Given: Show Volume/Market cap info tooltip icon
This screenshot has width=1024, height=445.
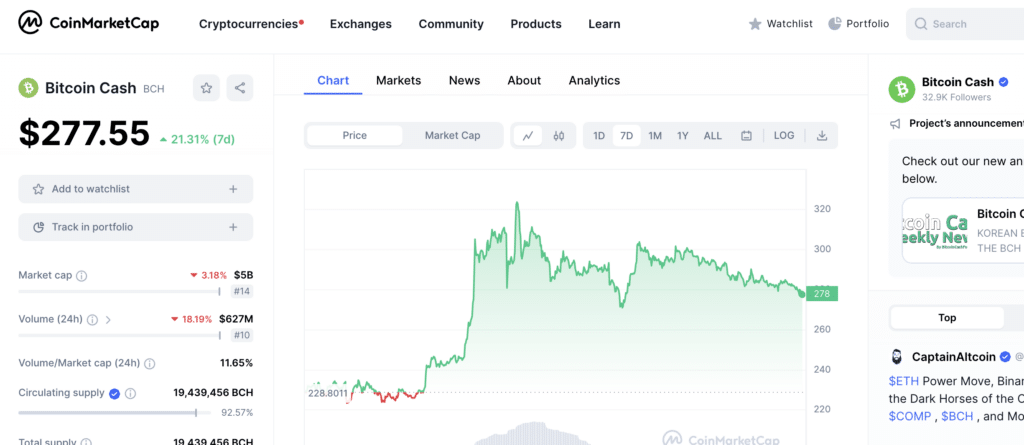Looking at the screenshot, I should [150, 363].
